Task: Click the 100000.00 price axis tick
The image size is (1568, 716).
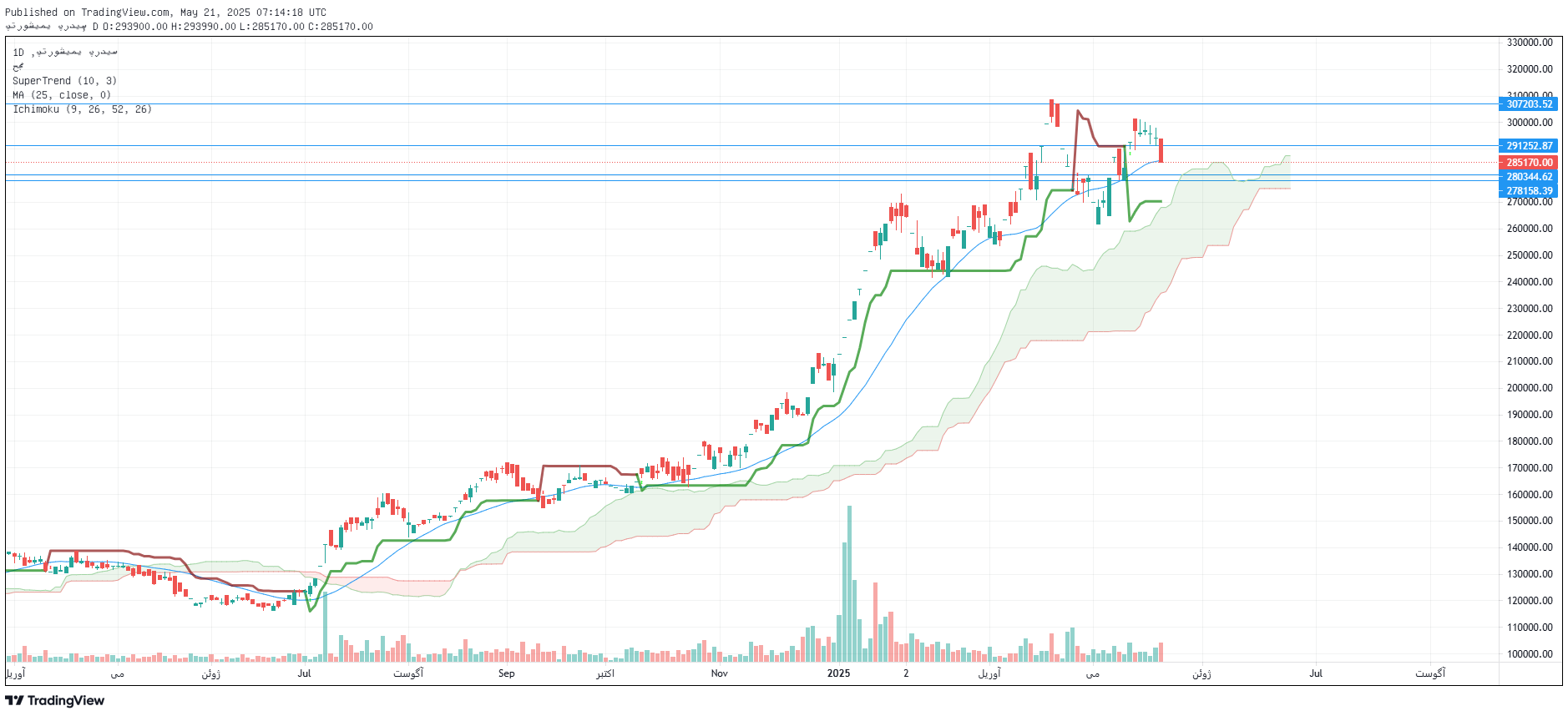Action: pyautogui.click(x=1530, y=654)
